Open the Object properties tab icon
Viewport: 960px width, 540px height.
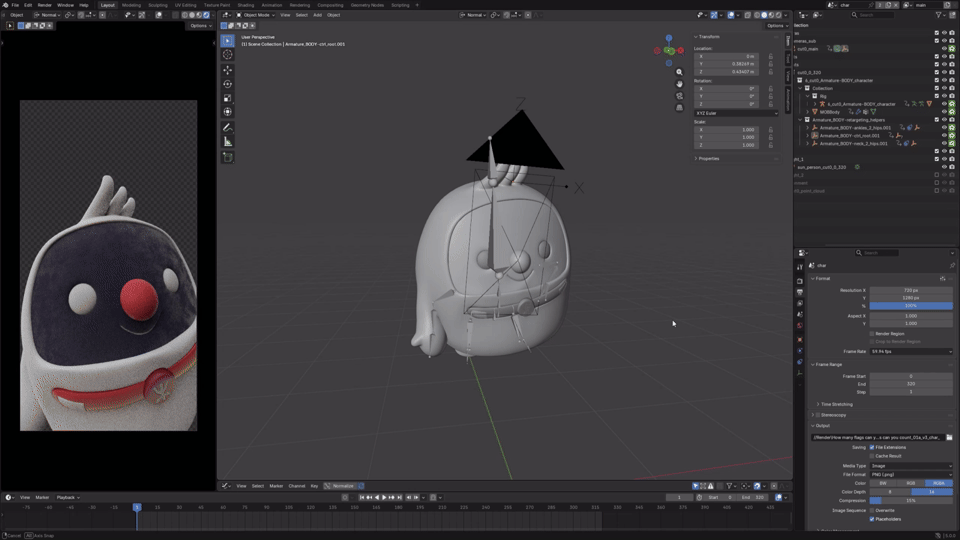(x=800, y=339)
